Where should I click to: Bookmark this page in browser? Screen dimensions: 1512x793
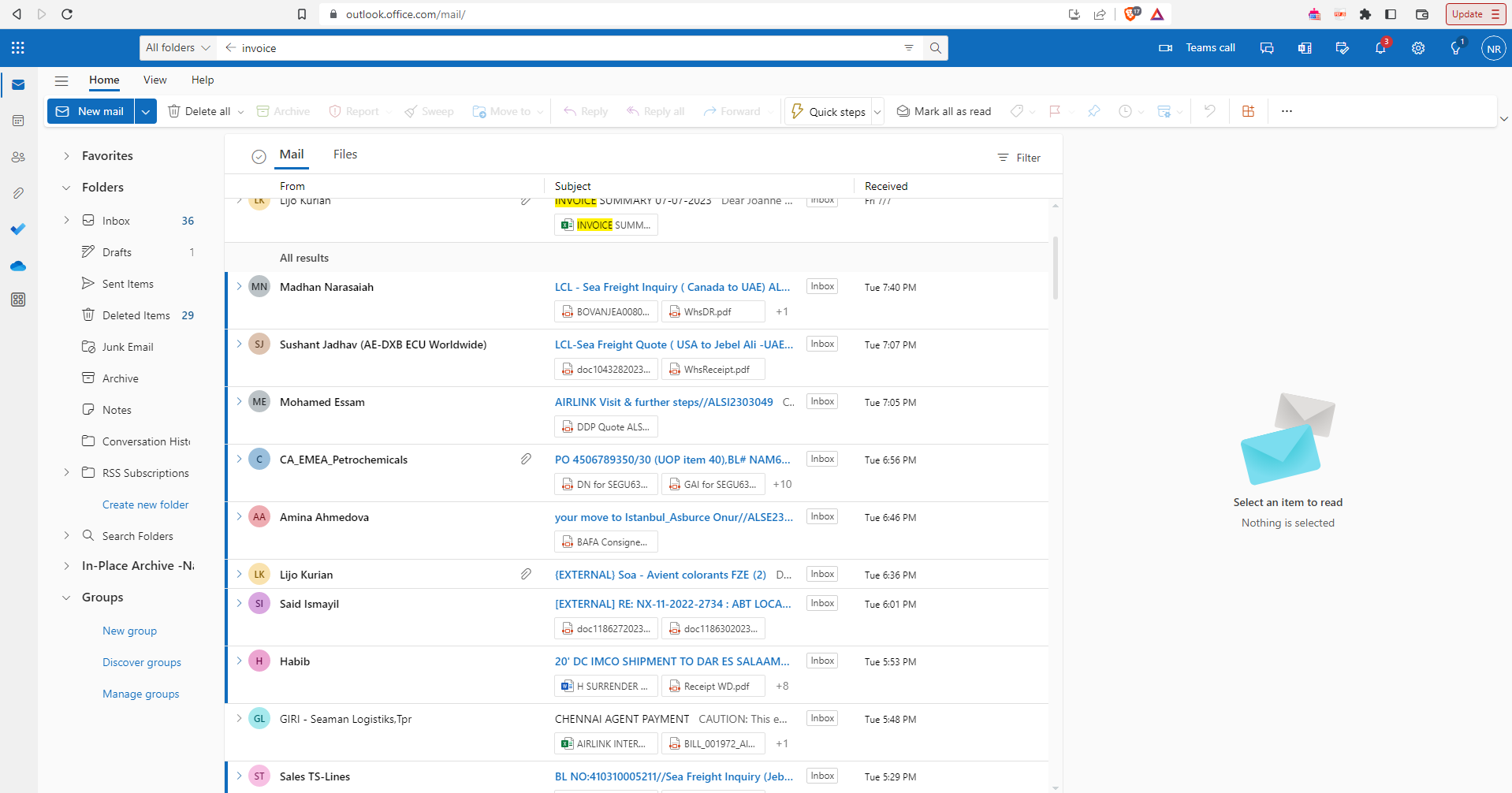[302, 14]
